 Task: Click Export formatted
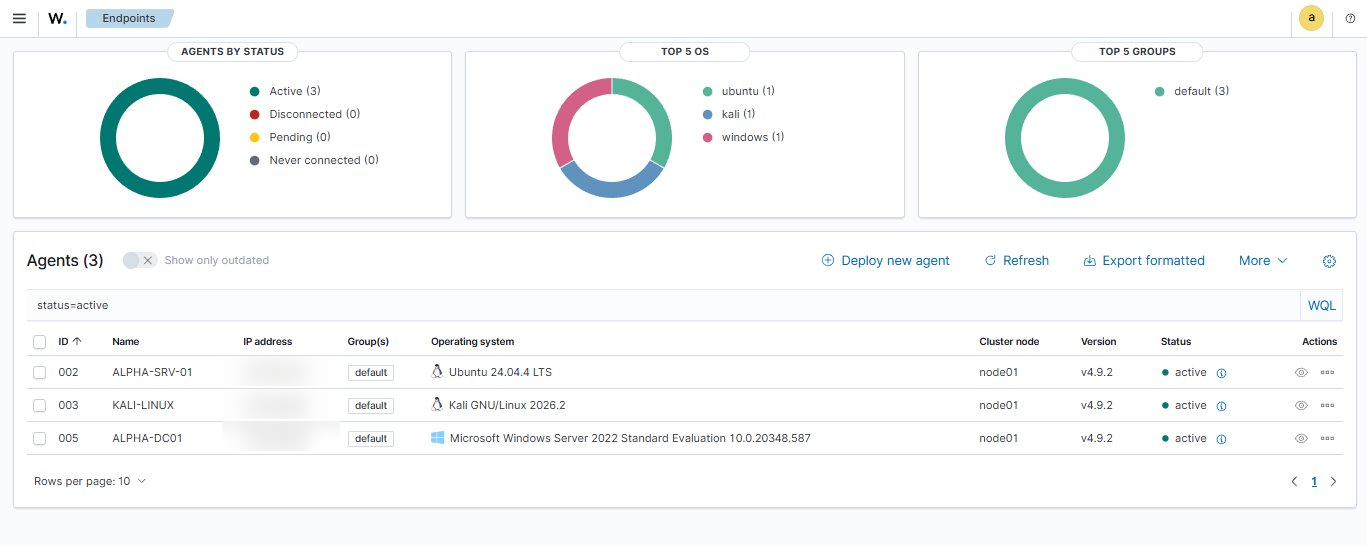click(x=1144, y=260)
